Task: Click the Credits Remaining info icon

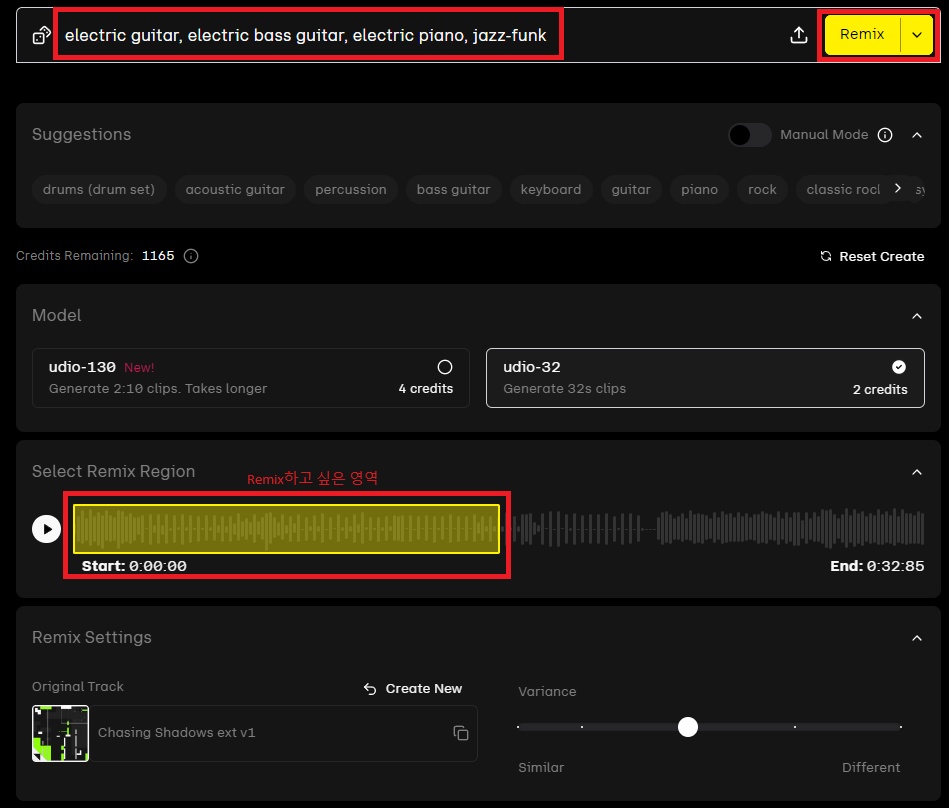Action: pyautogui.click(x=191, y=256)
